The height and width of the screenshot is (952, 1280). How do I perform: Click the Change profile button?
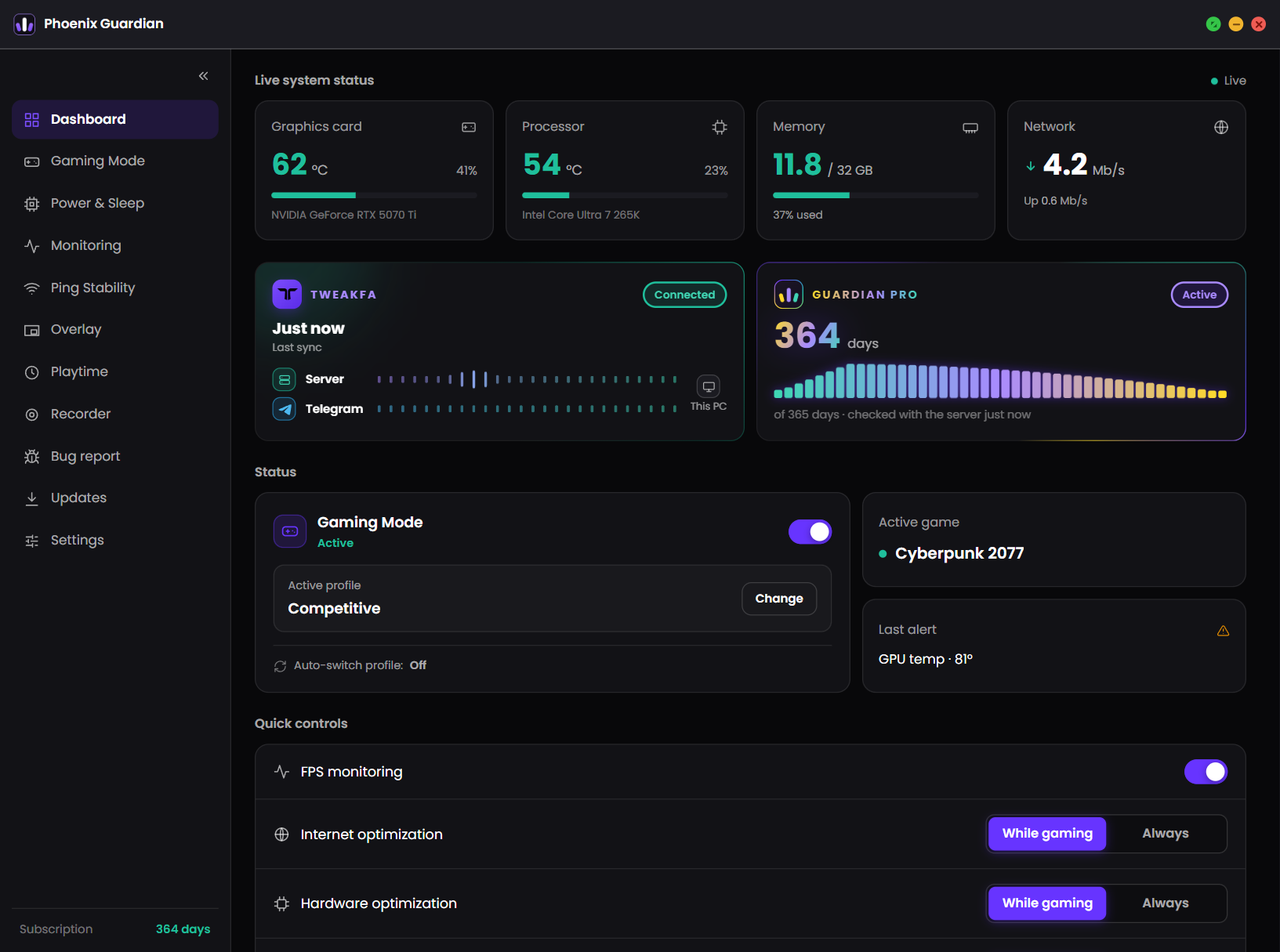coord(779,599)
